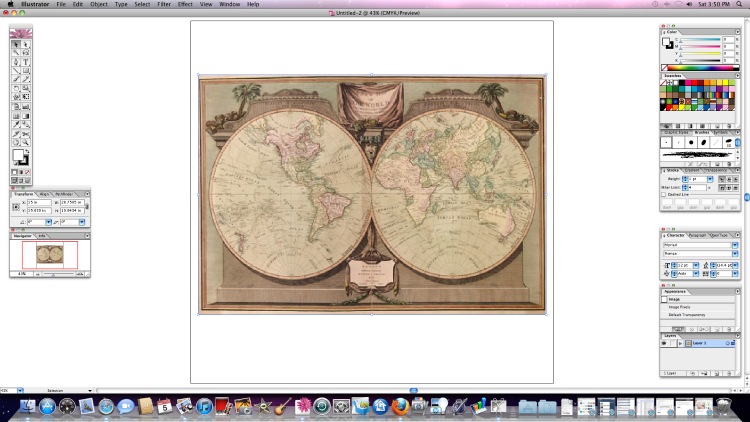Open Color panel flyout menu
Image resolution: width=750 pixels, height=422 pixels.
tap(738, 32)
